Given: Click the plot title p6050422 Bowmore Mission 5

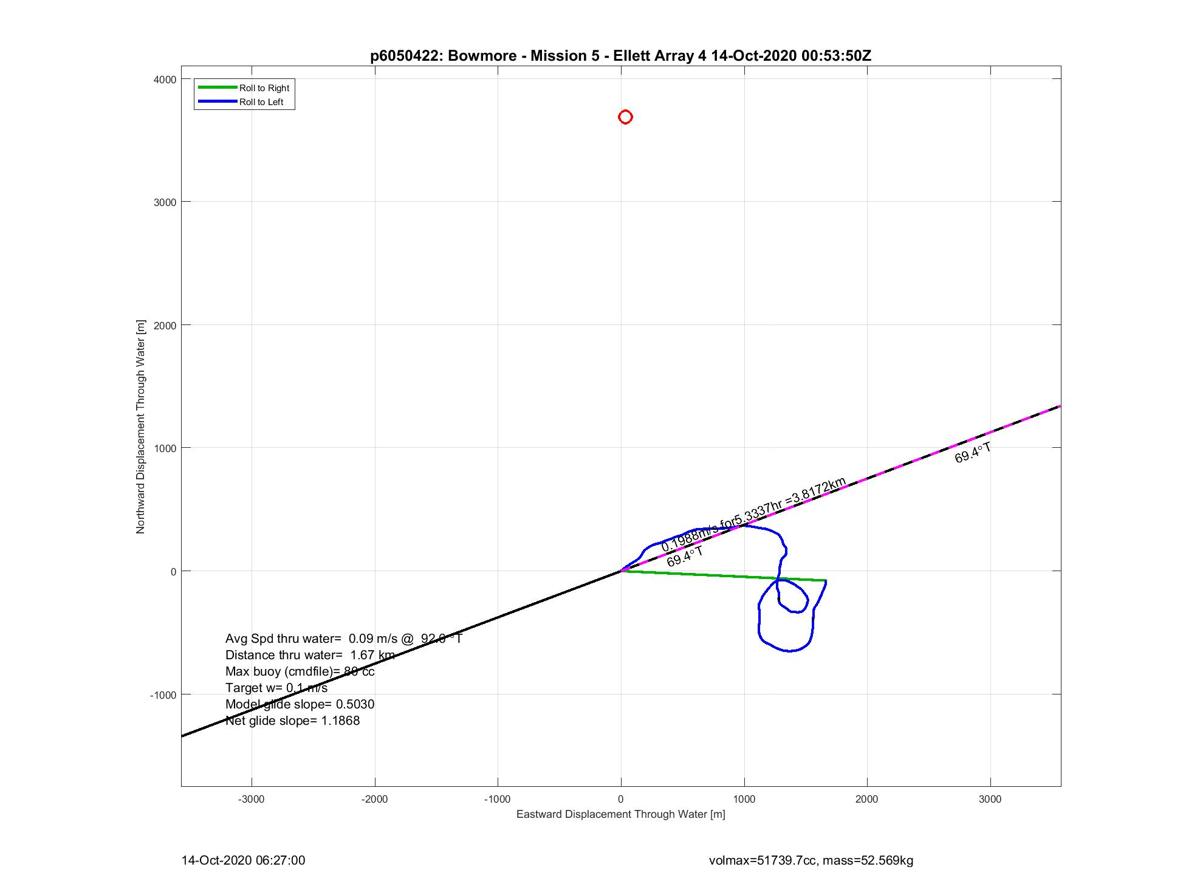Looking at the screenshot, I should 620,56.
